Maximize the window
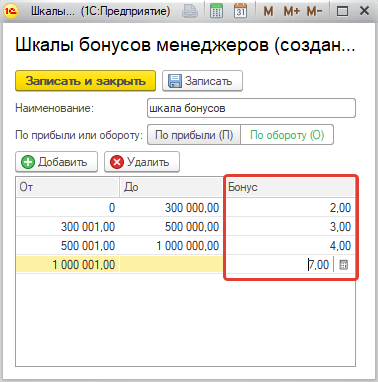 pyautogui.click(x=342, y=11)
